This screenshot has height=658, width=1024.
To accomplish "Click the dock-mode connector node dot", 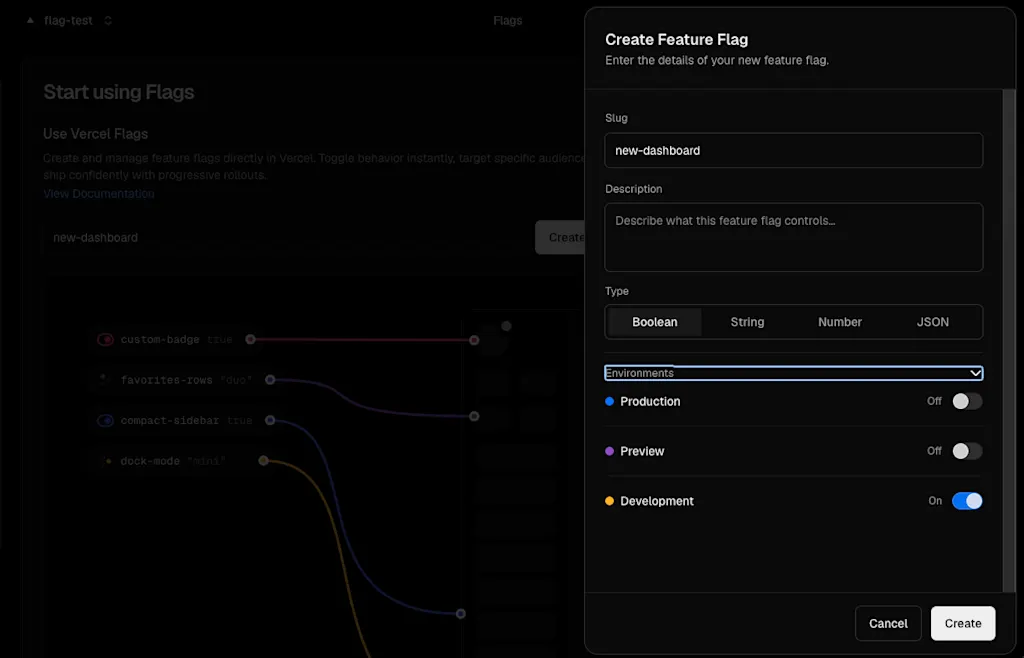I will pos(263,461).
